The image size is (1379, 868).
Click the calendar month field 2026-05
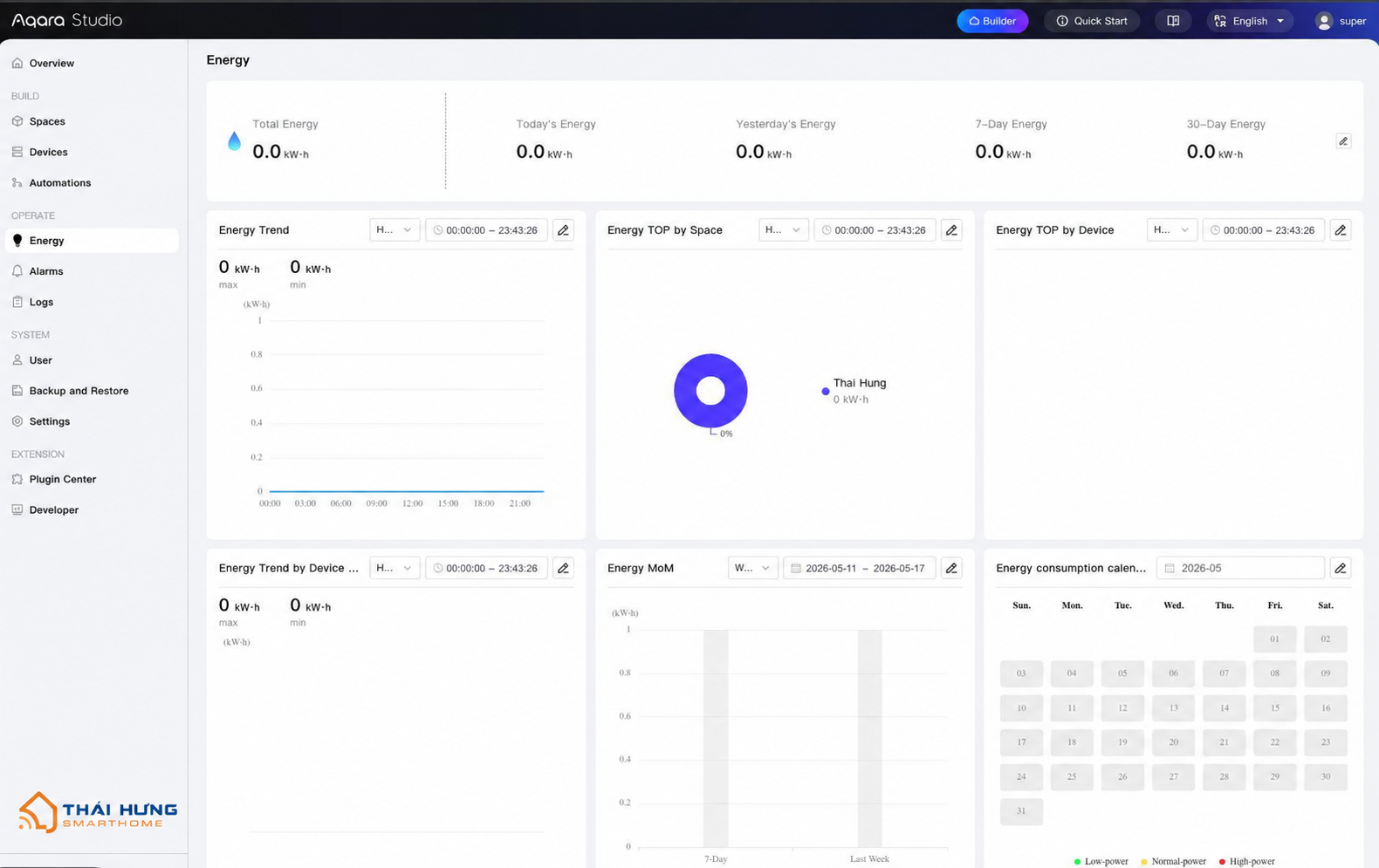(x=1240, y=568)
